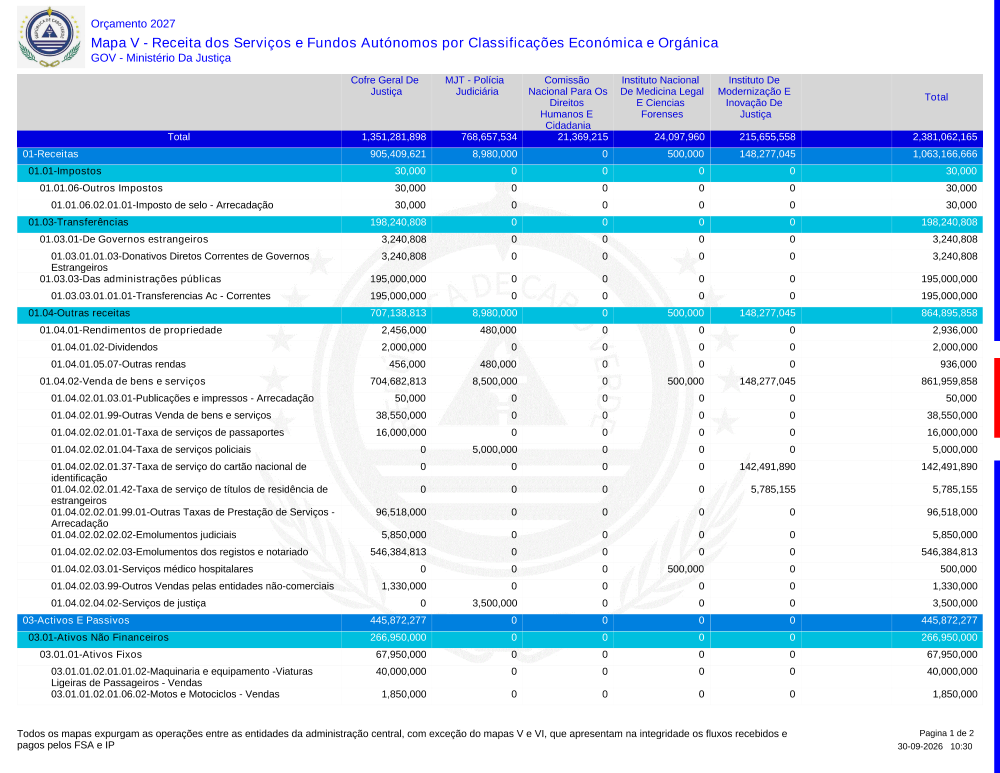Click 'GOV - Ministério Da Justiça' subtitle

161,58
